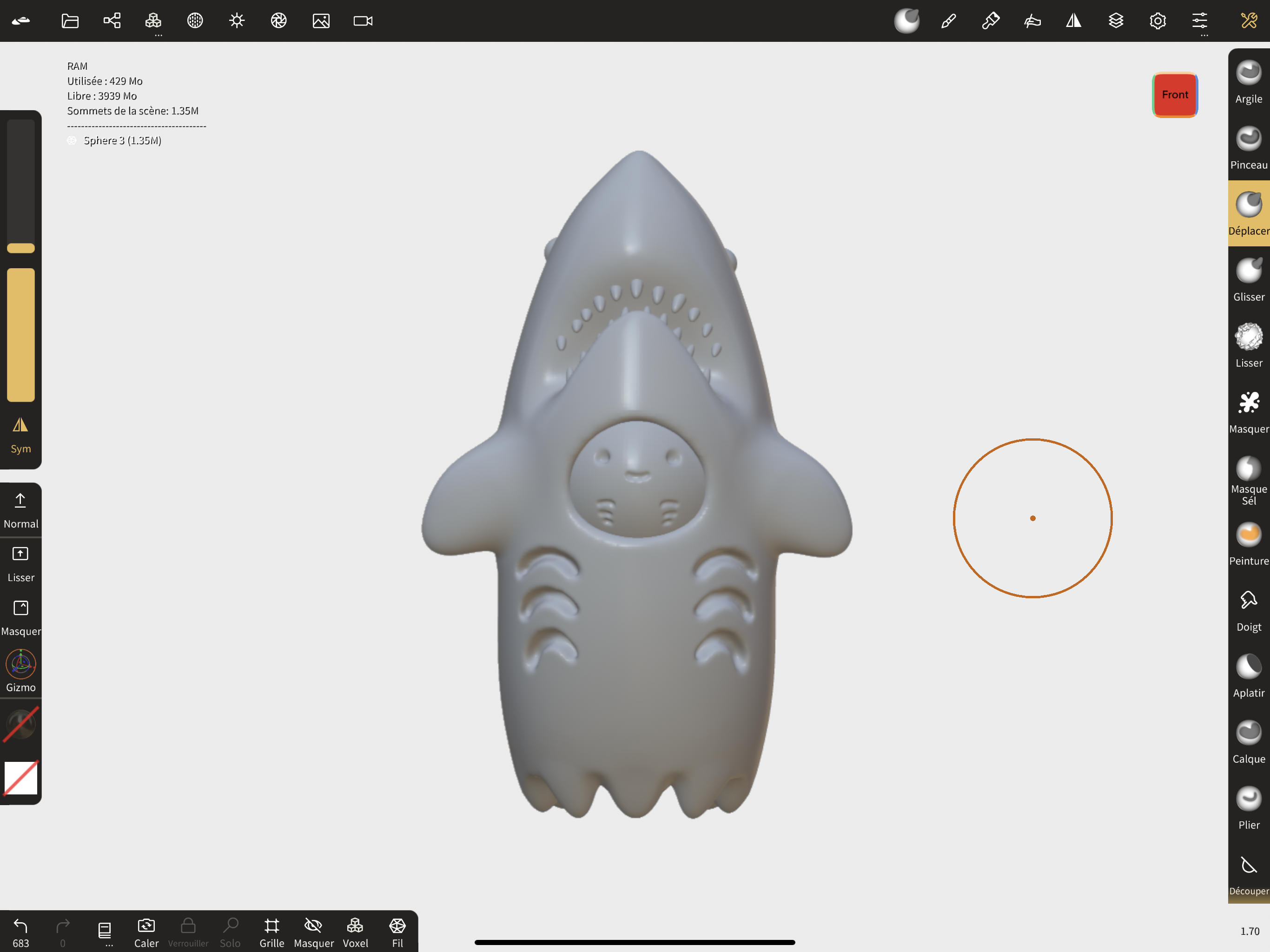Screen dimensions: 1270x952
Task: Open the background image menu
Action: click(x=321, y=21)
